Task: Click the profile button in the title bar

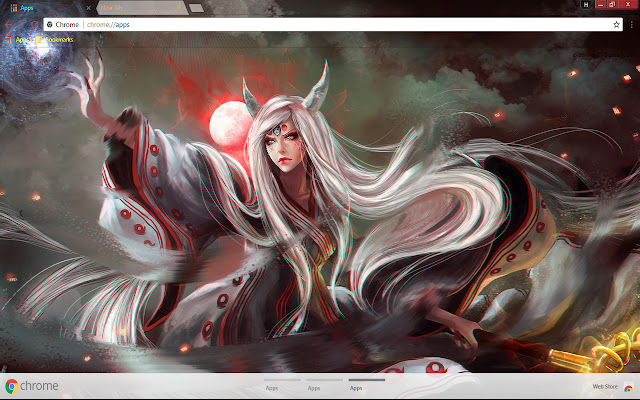Action: click(x=586, y=4)
